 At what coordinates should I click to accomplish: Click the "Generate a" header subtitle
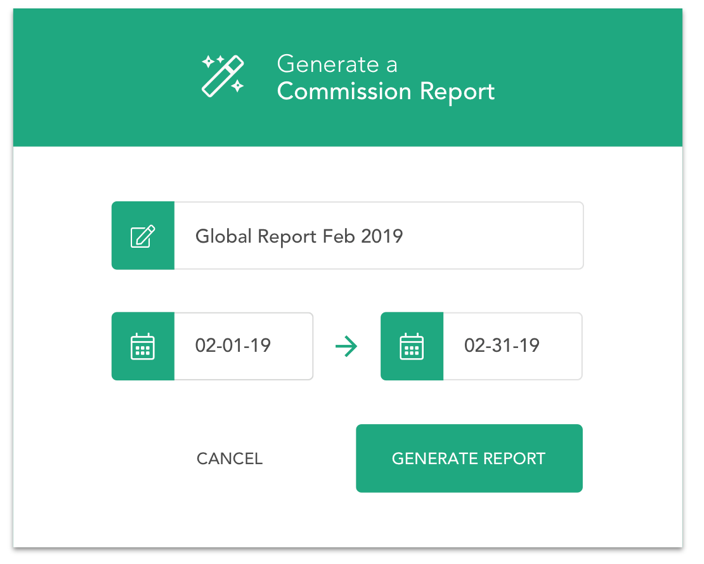pyautogui.click(x=337, y=64)
